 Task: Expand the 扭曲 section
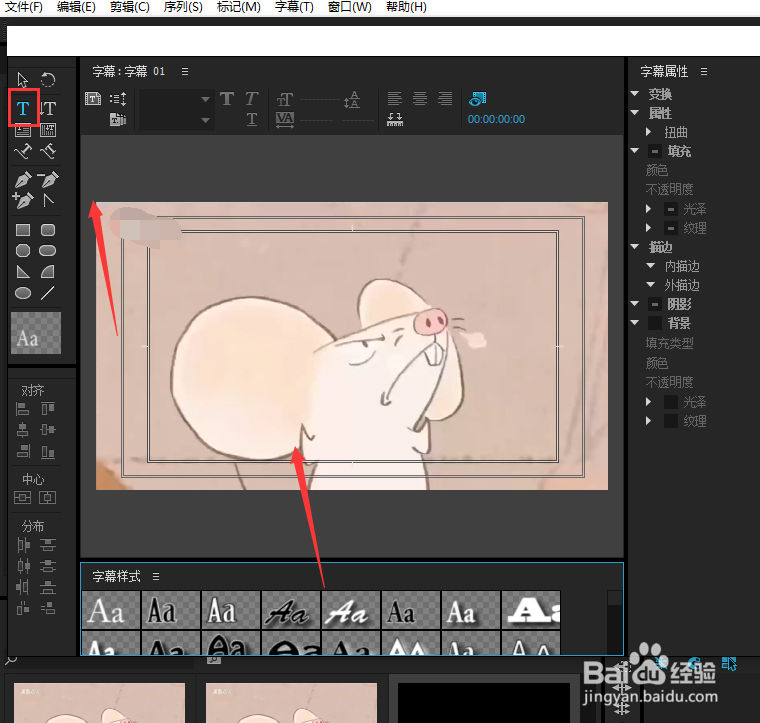point(649,131)
